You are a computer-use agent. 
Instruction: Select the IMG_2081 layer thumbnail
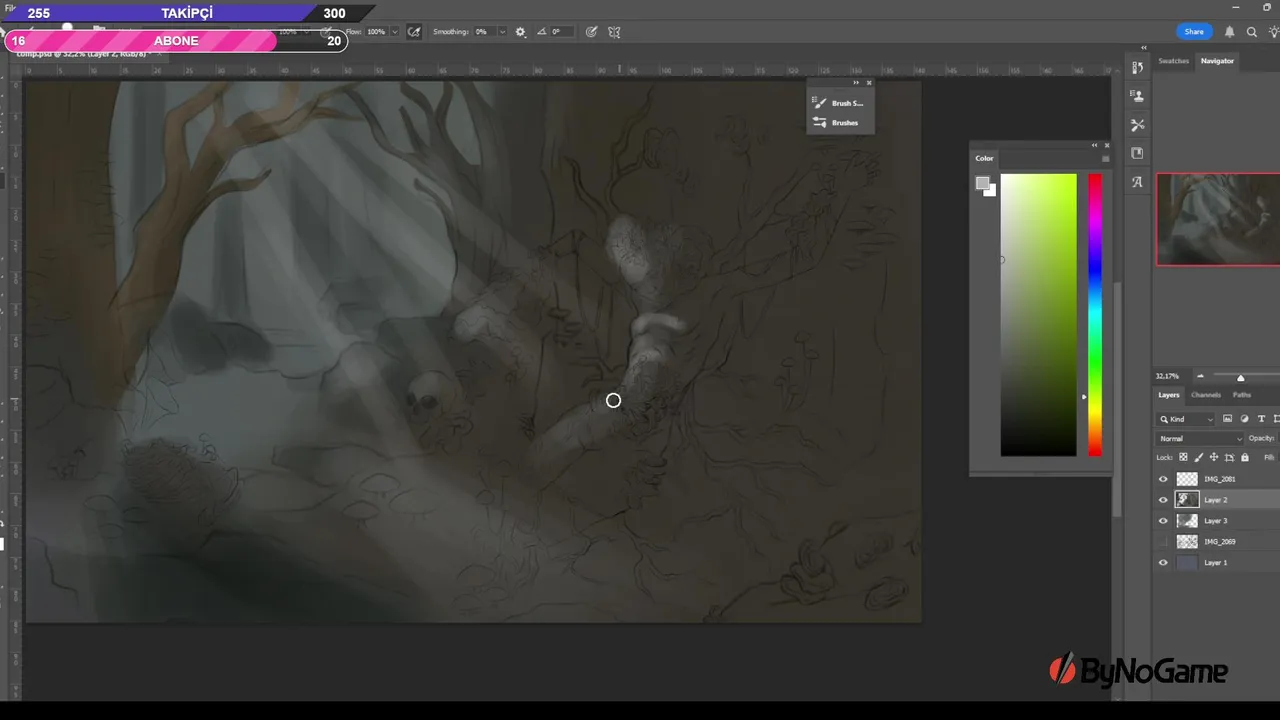click(1187, 479)
